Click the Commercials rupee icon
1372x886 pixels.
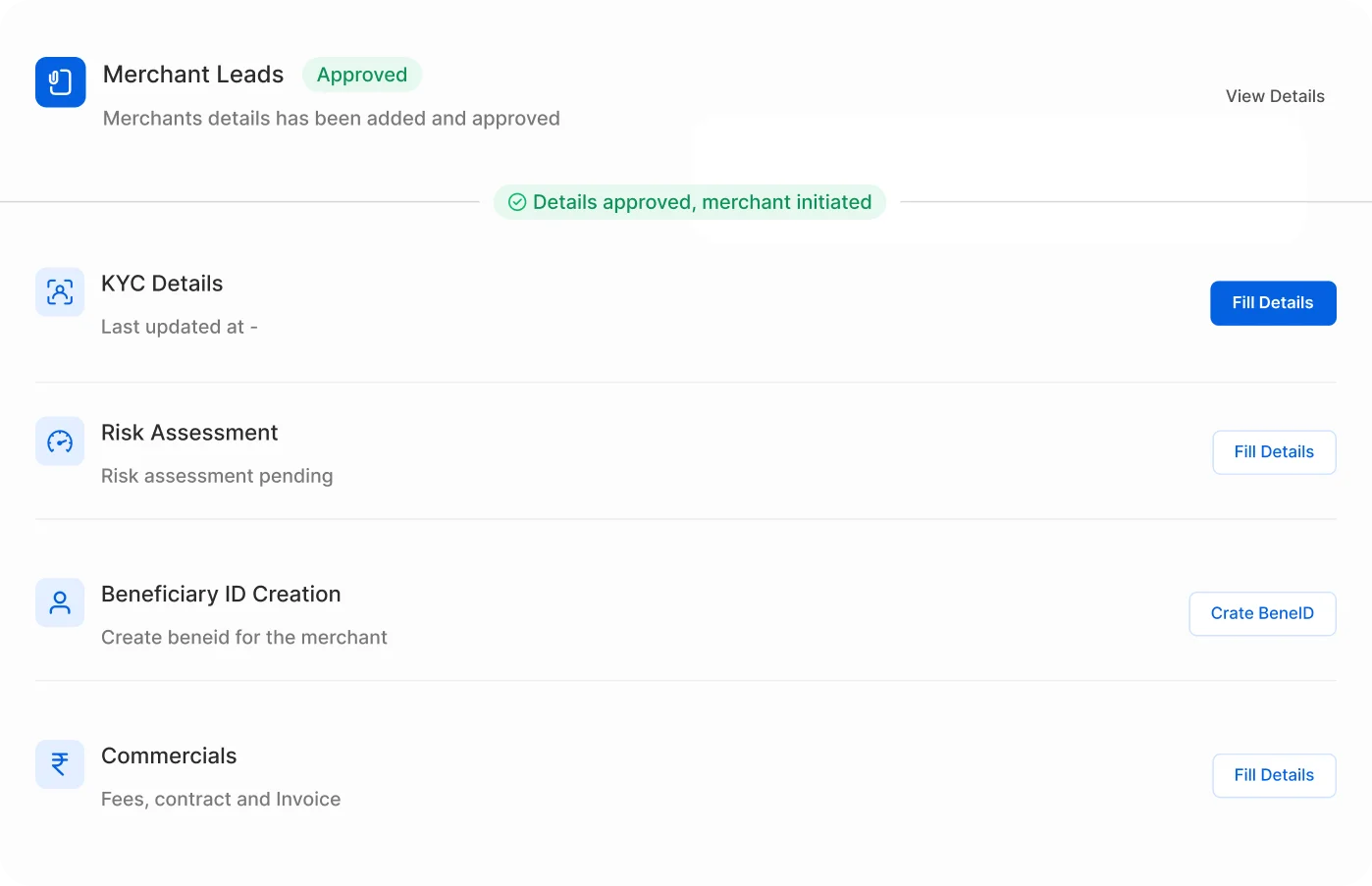pos(60,764)
